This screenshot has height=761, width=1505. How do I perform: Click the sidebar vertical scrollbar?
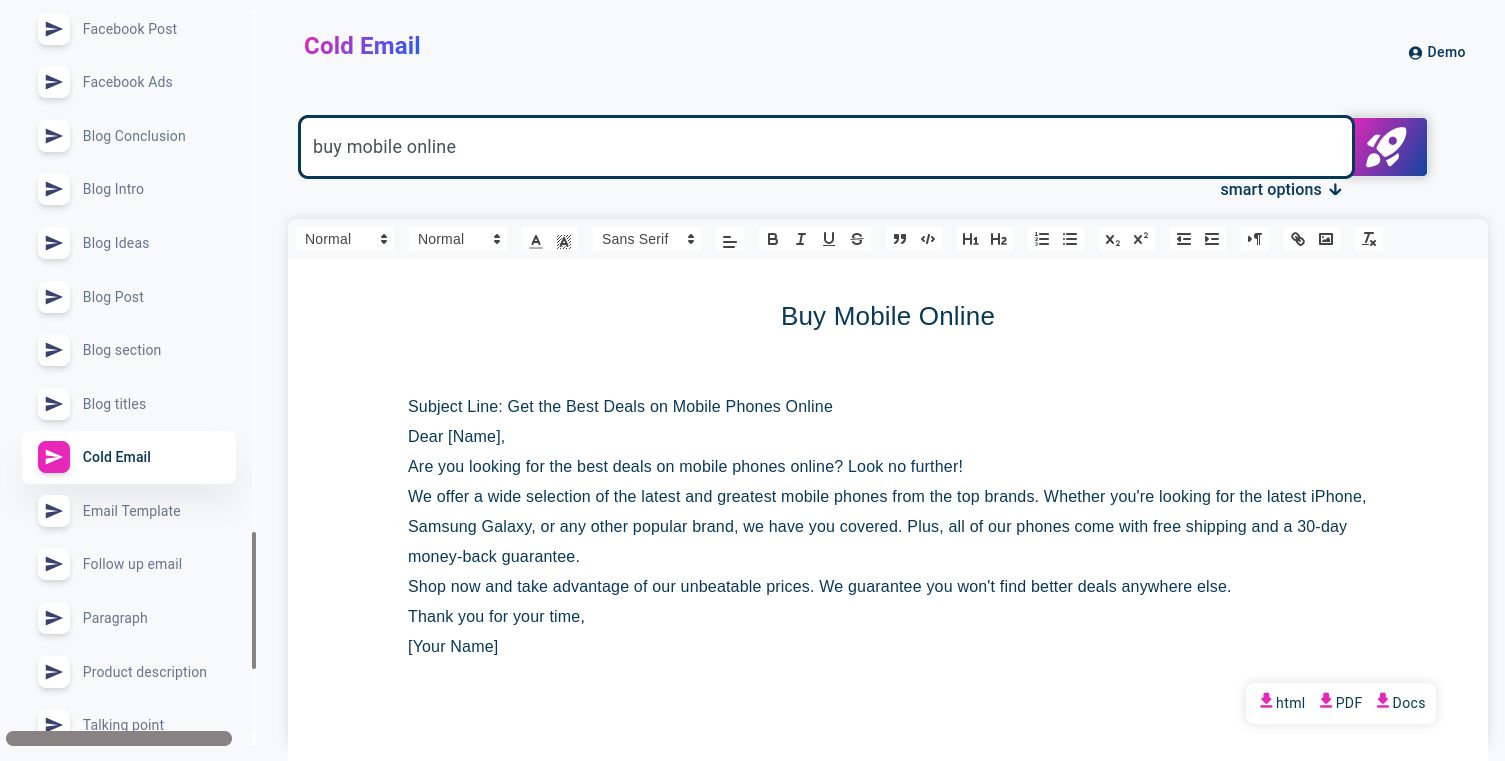pyautogui.click(x=254, y=600)
